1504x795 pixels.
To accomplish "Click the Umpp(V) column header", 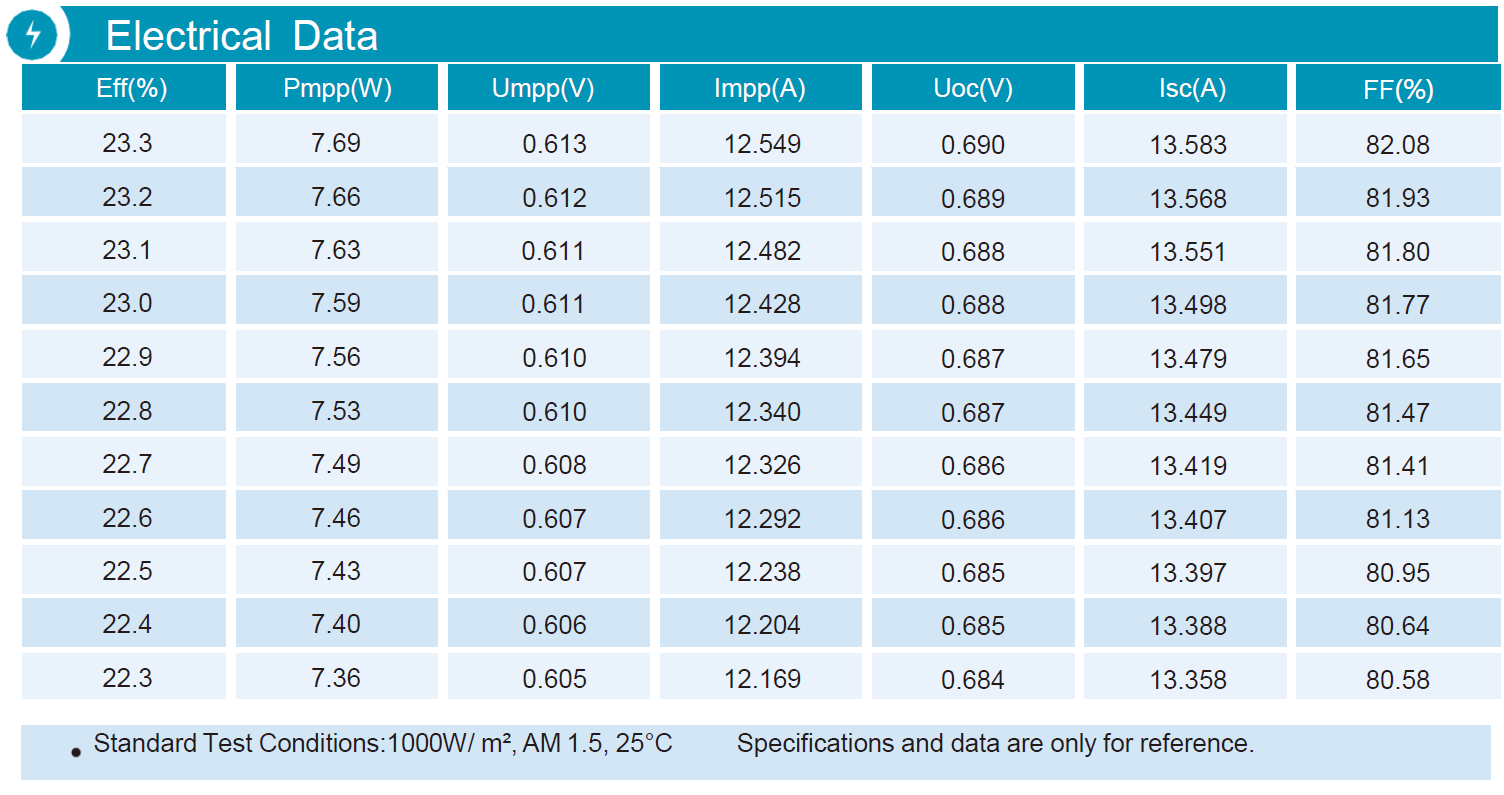I will click(549, 88).
